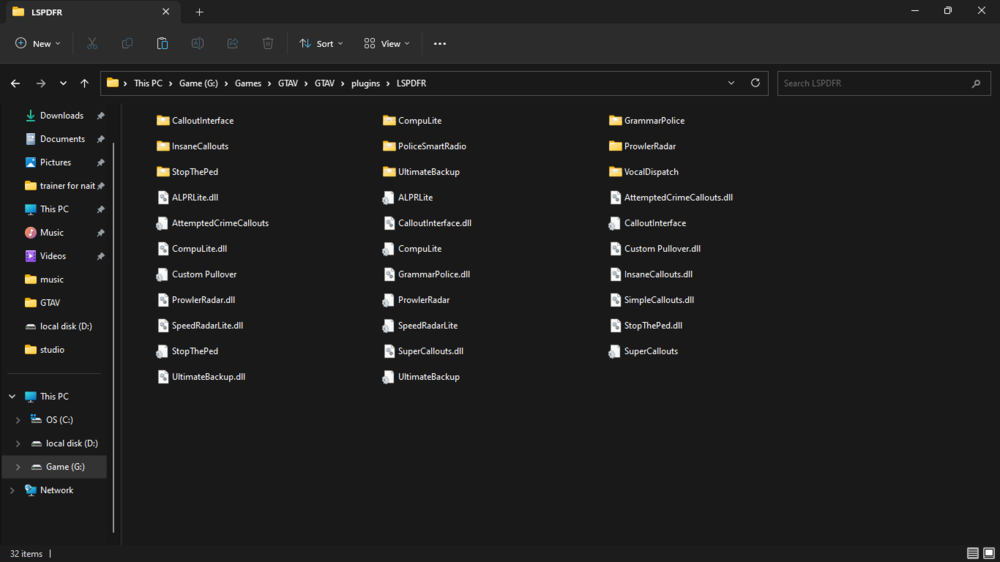Expand OS (C:) drive node
This screenshot has width=1000, height=562.
tap(18, 420)
